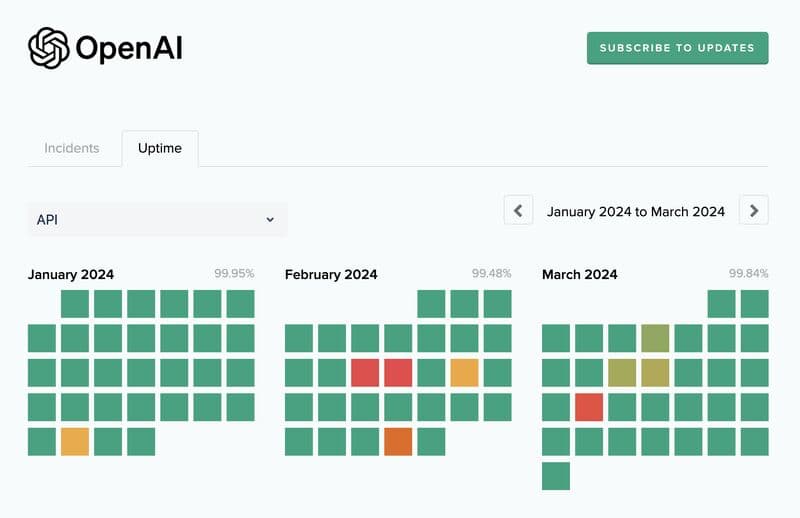Screen dimensions: 800x518
Task: Select the dark orange day square in February
Action: 398,441
